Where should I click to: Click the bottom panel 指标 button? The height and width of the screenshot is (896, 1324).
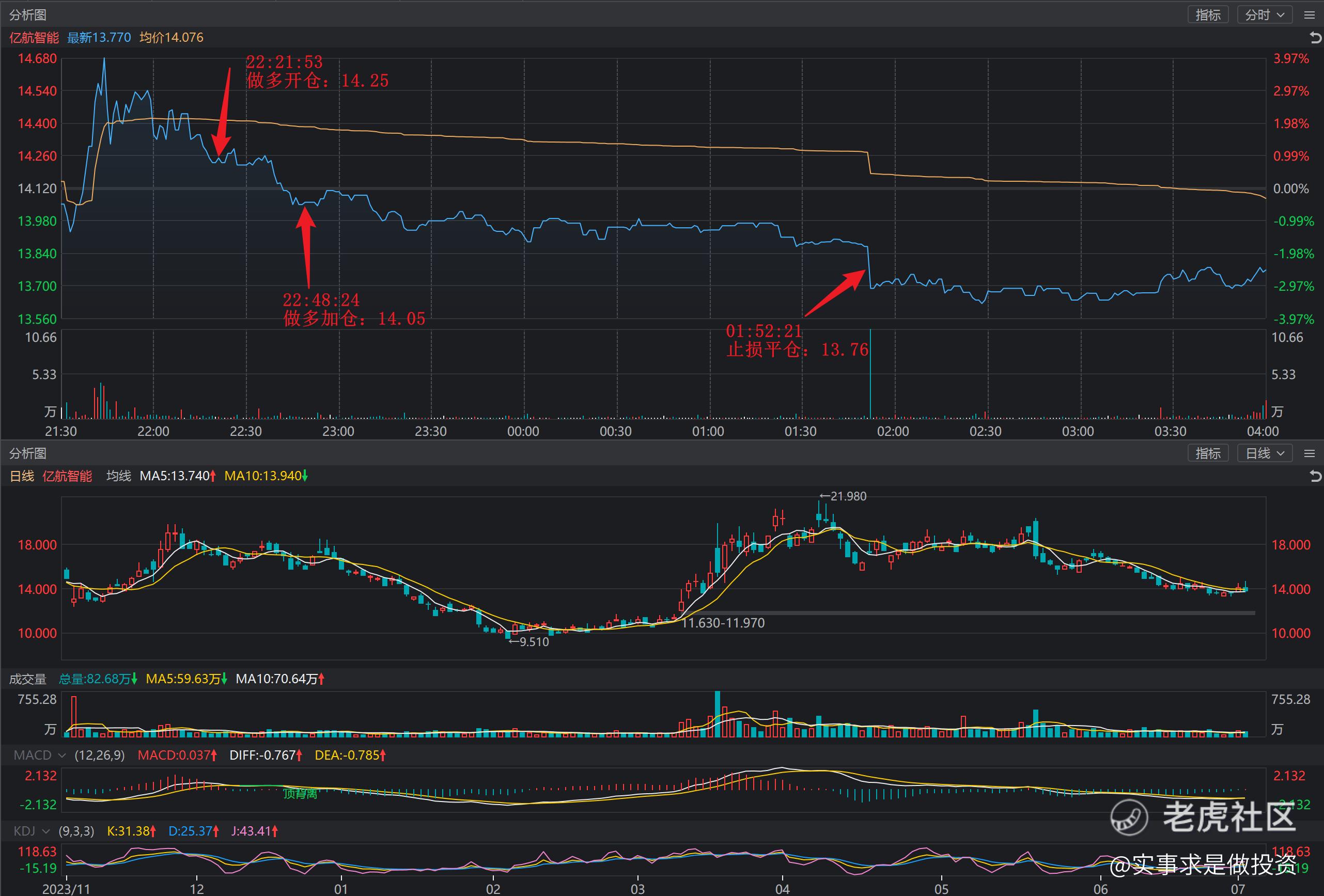tap(1208, 453)
